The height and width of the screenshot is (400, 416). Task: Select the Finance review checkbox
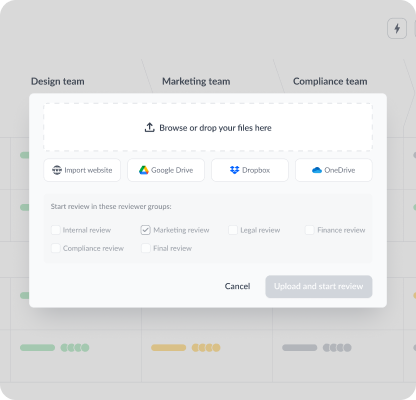click(x=310, y=230)
